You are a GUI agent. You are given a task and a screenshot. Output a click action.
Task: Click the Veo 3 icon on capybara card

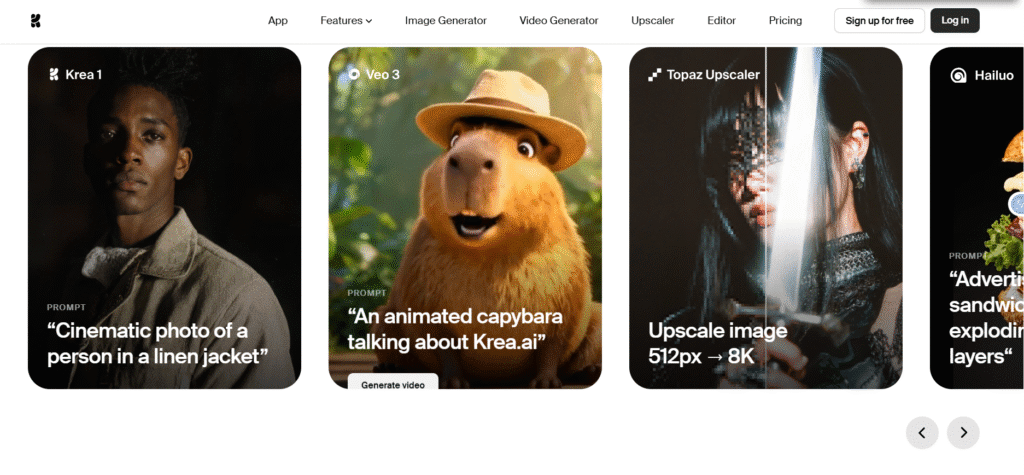354,74
